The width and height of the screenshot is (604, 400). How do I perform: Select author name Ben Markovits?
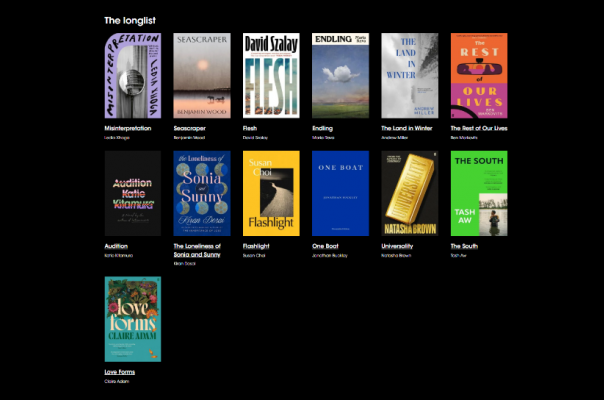click(x=464, y=138)
